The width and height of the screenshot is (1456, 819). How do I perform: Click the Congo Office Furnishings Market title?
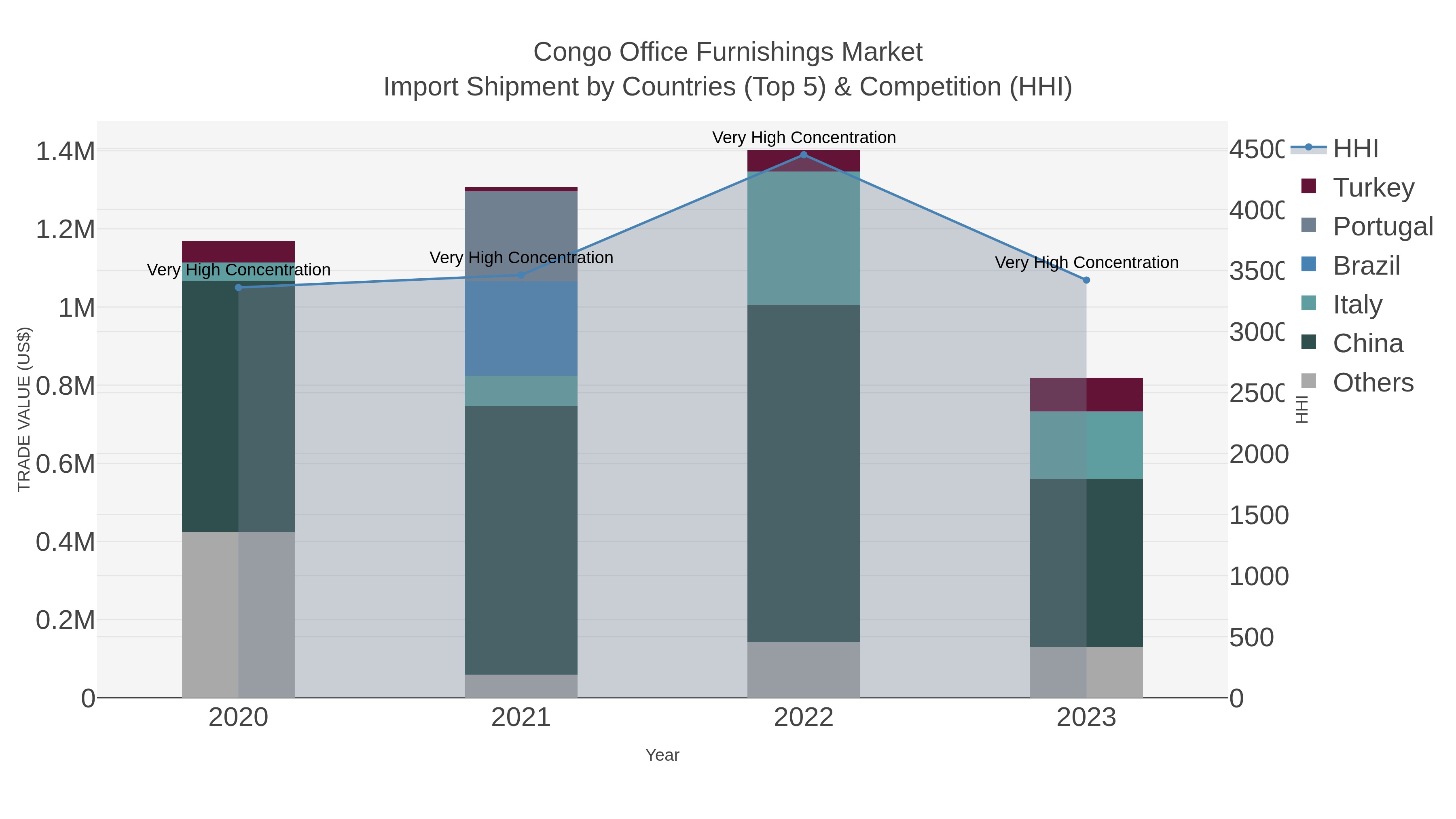(728, 52)
